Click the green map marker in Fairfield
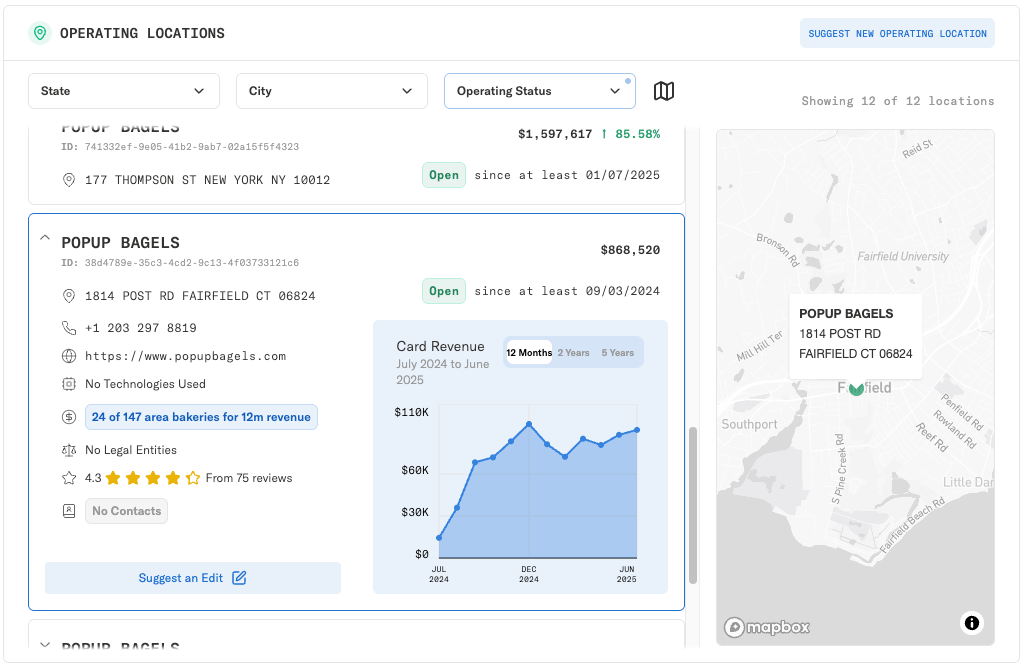 [856, 388]
